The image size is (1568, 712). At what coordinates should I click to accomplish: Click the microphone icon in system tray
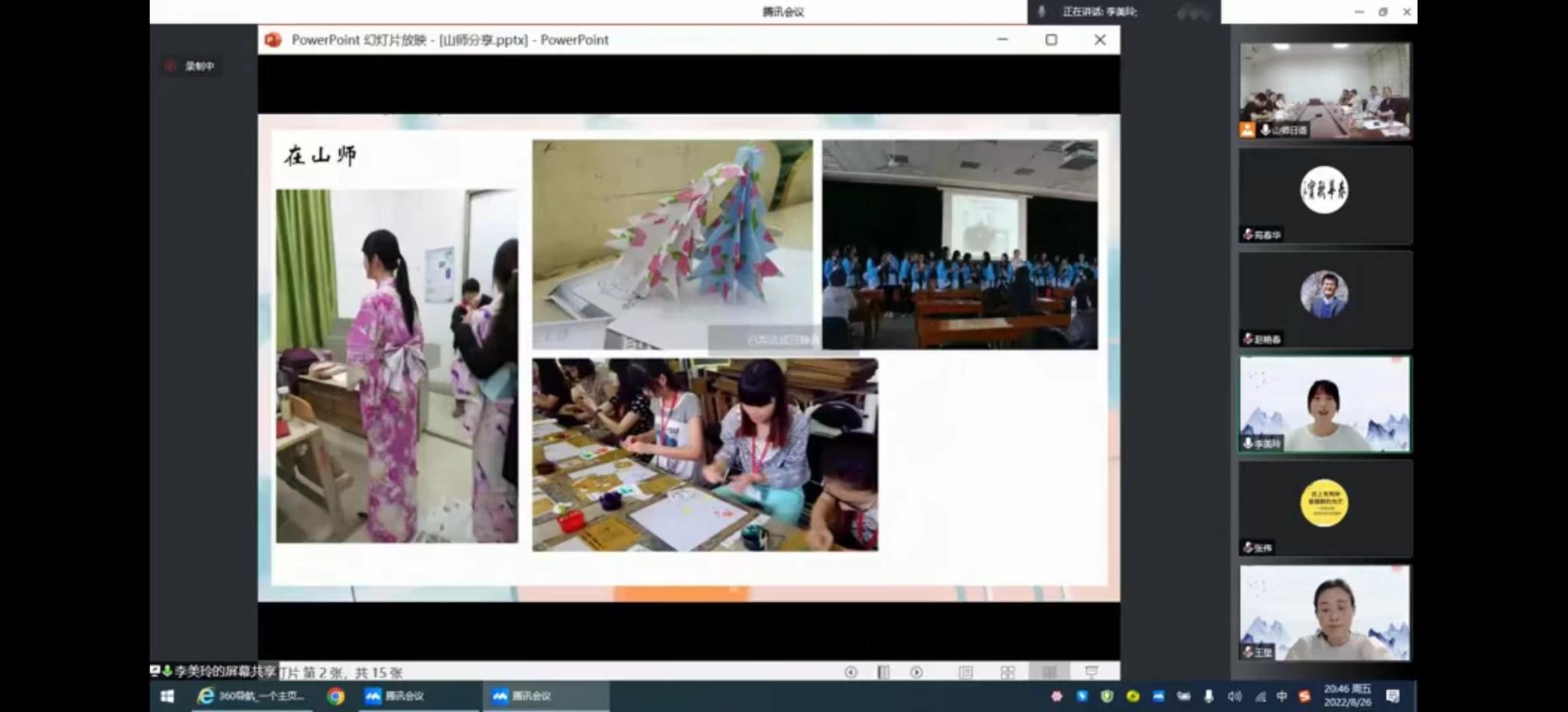[x=1209, y=696]
